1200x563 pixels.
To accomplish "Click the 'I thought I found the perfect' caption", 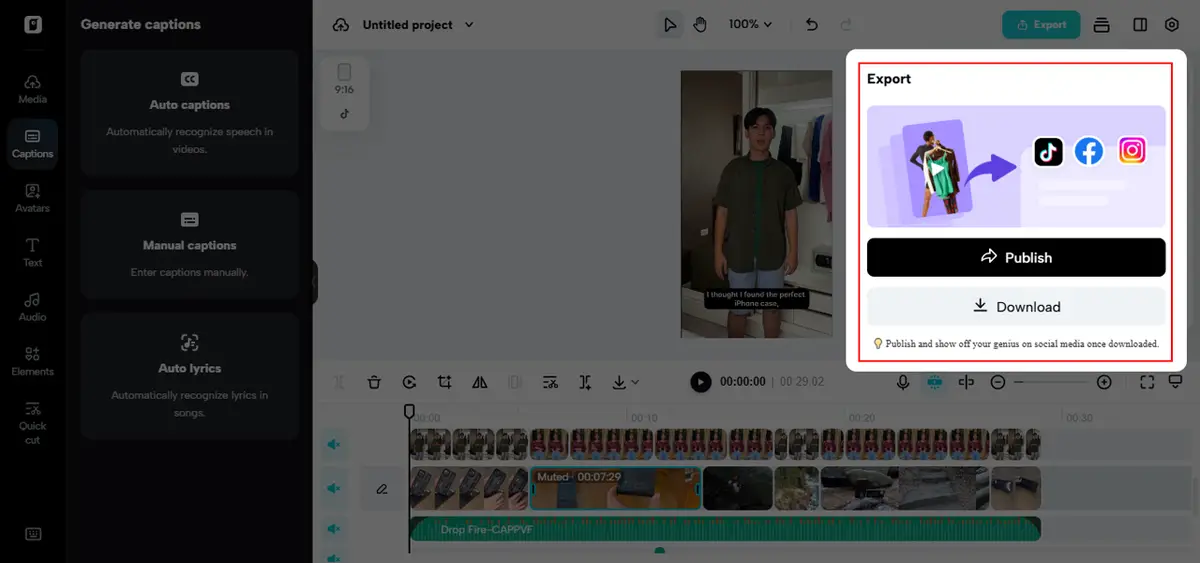I will click(x=756, y=300).
